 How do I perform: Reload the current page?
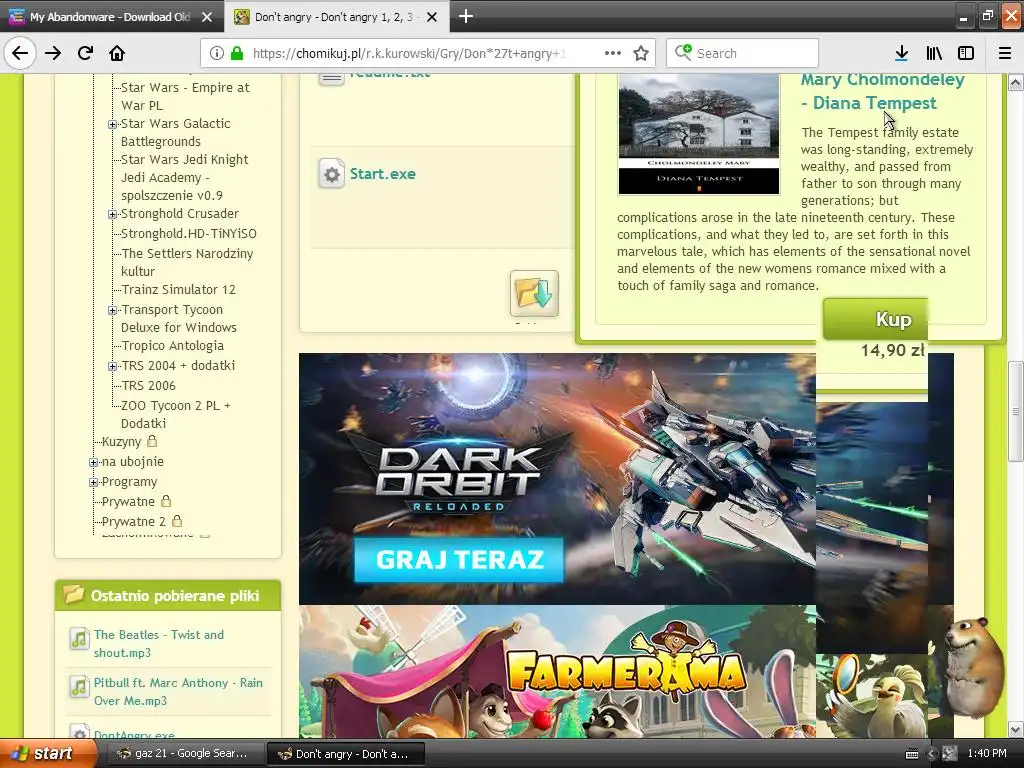pos(85,53)
